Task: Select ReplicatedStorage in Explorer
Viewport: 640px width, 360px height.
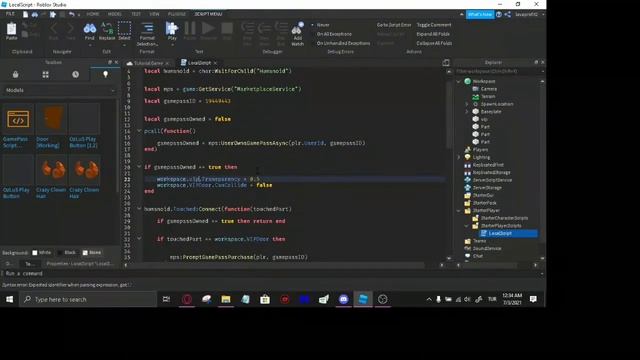Action: [491, 173]
